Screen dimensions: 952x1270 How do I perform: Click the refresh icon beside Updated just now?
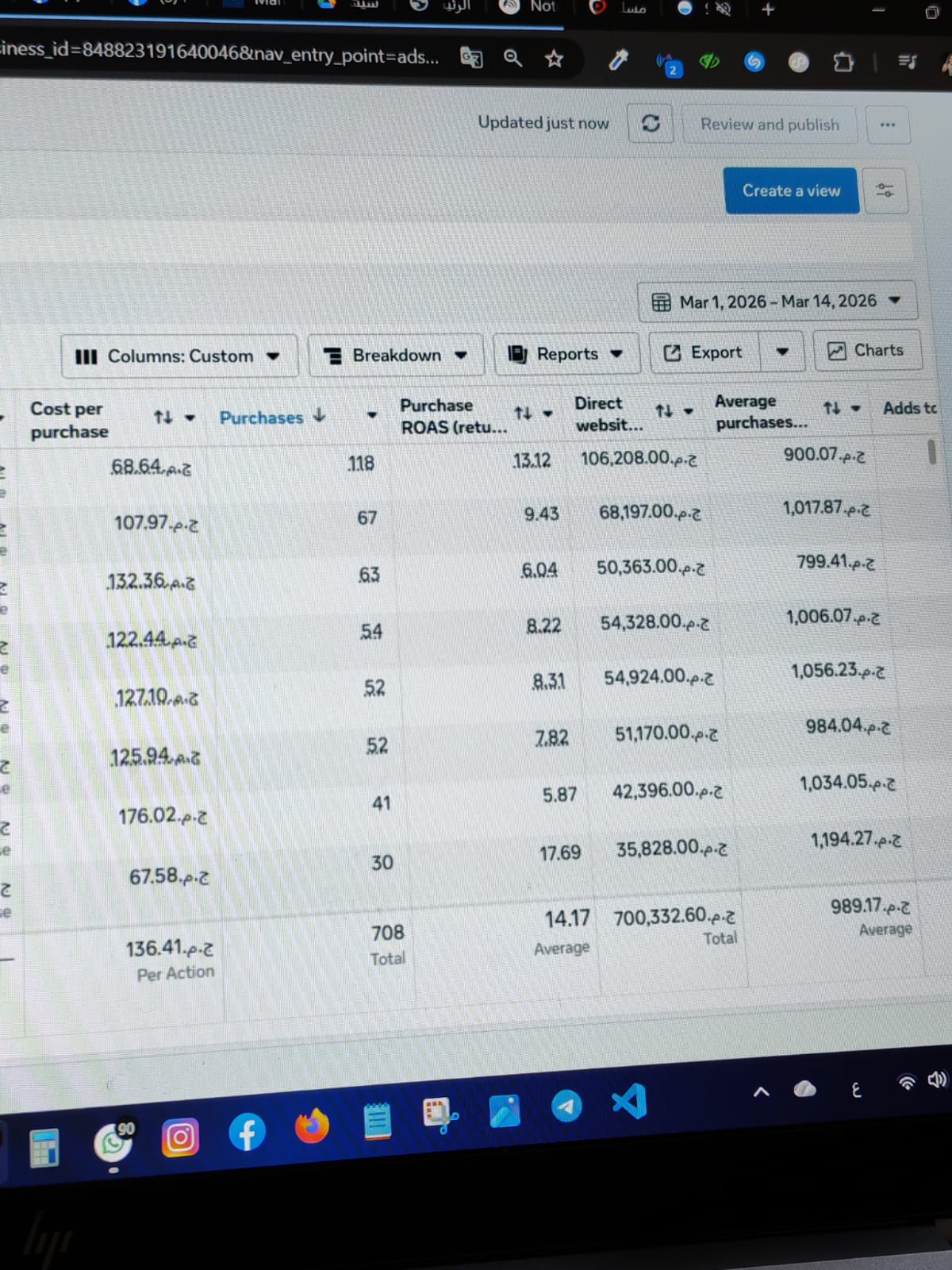click(x=651, y=124)
